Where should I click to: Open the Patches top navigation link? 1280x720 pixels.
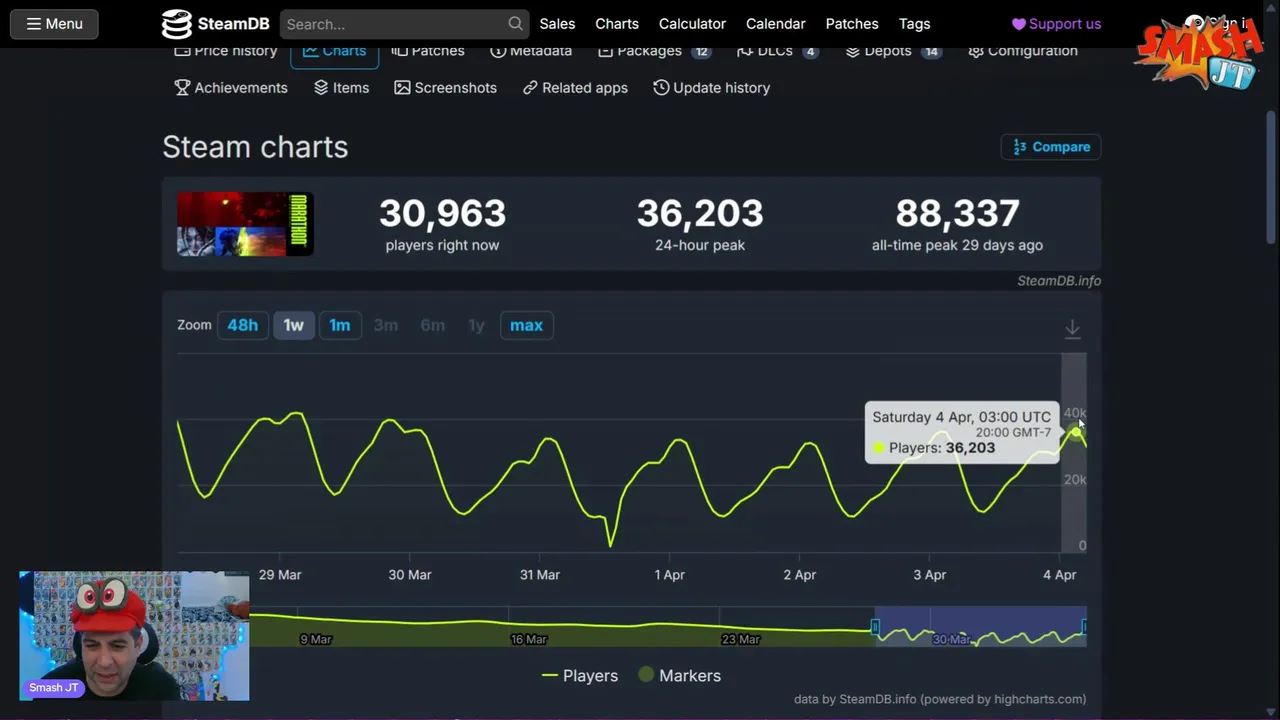852,24
